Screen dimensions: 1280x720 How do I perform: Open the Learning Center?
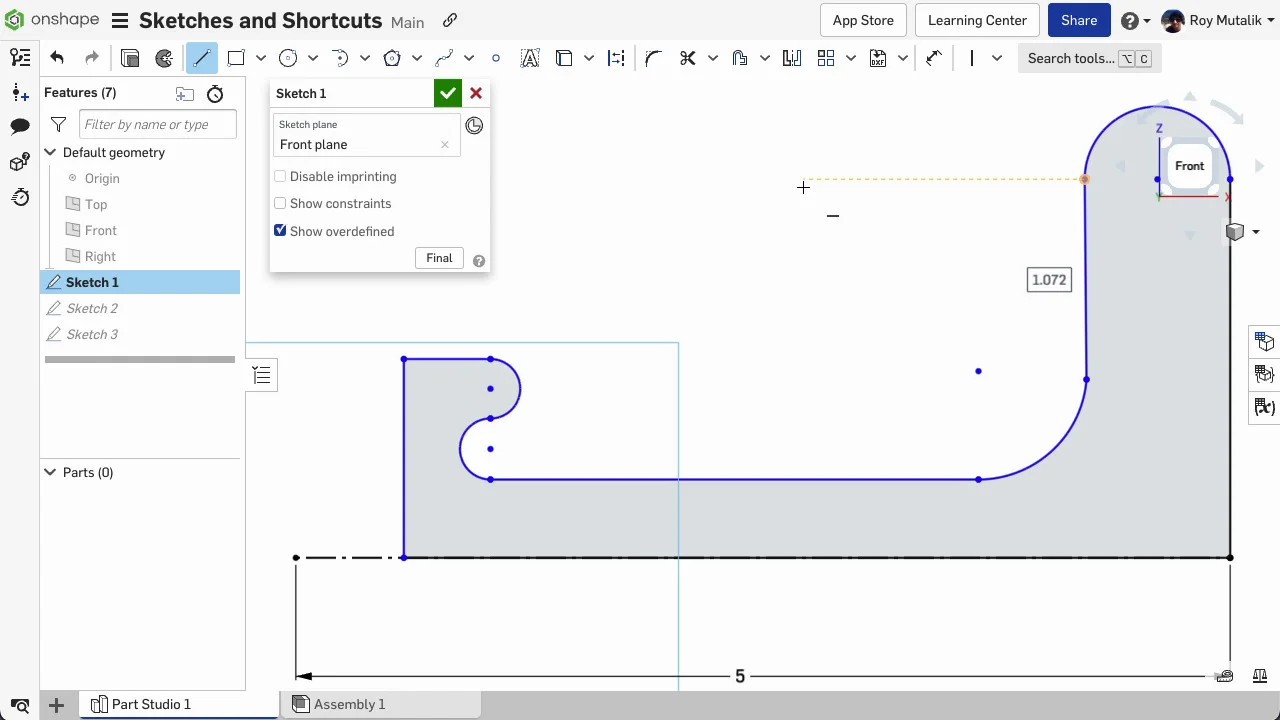pos(977,20)
